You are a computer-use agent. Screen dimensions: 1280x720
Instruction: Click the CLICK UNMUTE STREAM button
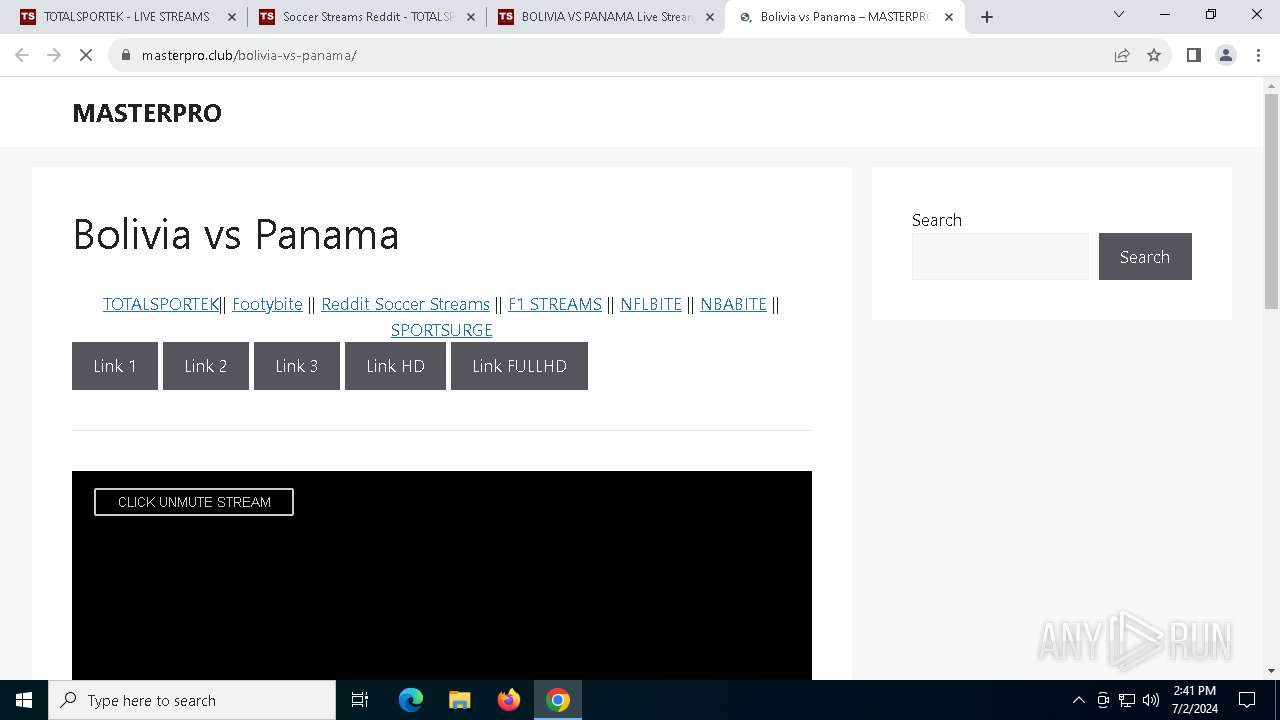pyautogui.click(x=194, y=502)
